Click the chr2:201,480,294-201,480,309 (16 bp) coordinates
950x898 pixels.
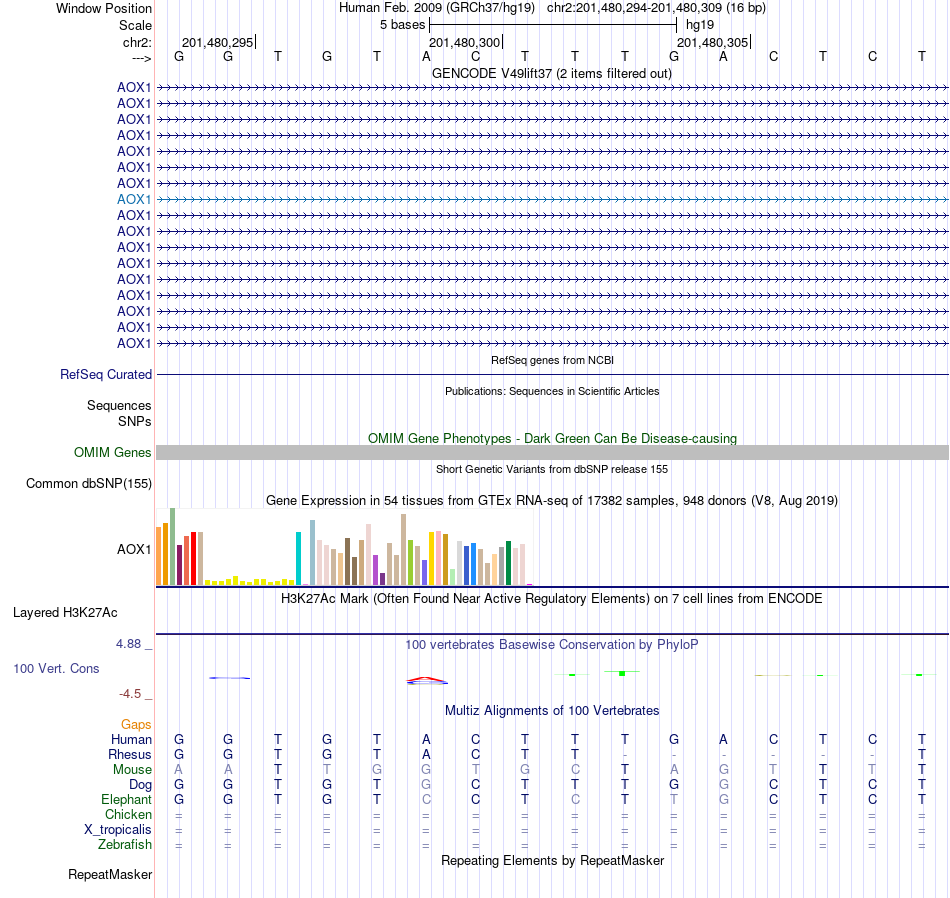tap(656, 8)
